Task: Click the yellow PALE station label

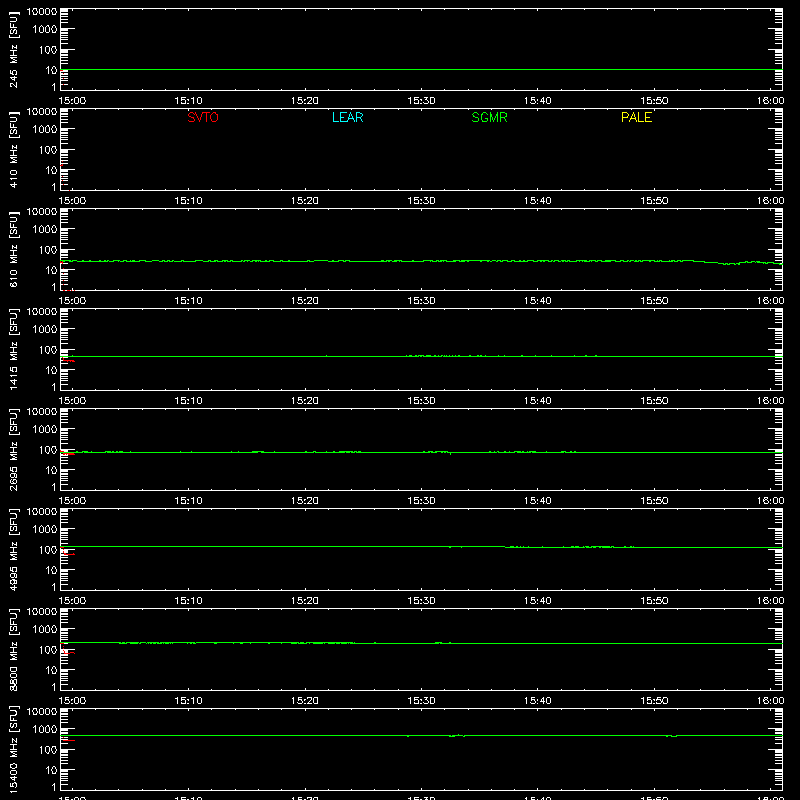Action: point(636,117)
